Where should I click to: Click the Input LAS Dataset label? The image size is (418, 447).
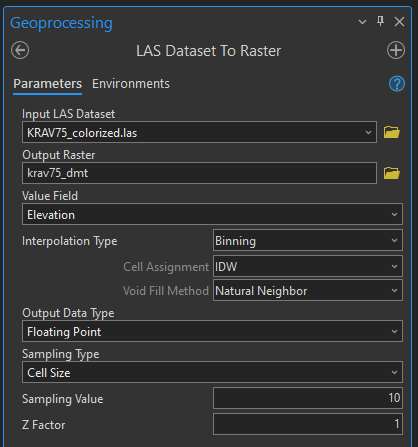click(68, 114)
